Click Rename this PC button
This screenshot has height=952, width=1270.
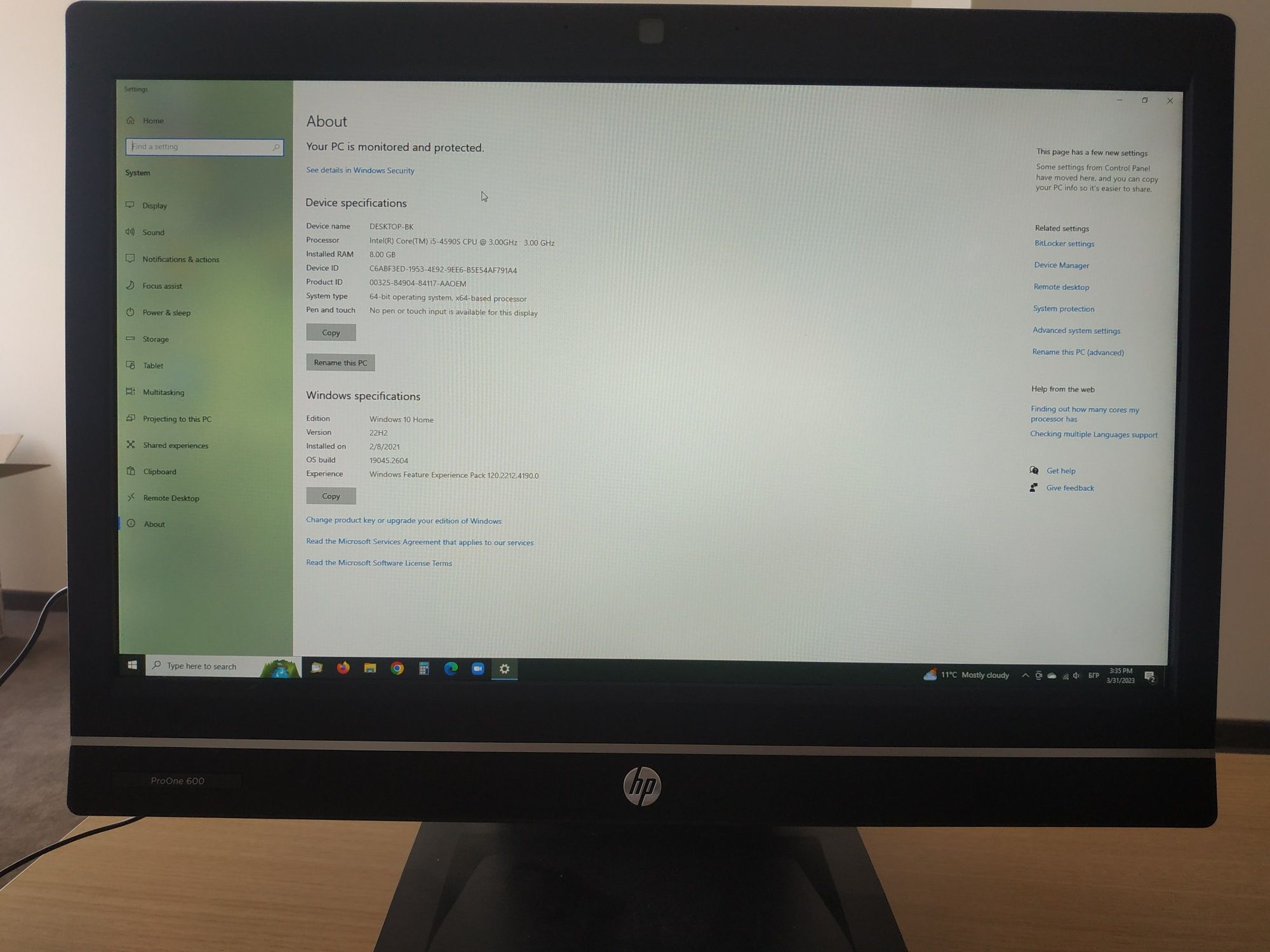340,362
